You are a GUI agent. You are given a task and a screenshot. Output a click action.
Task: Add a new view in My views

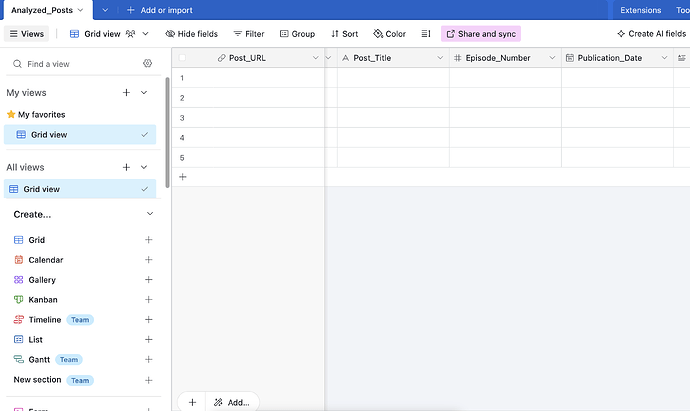126,92
